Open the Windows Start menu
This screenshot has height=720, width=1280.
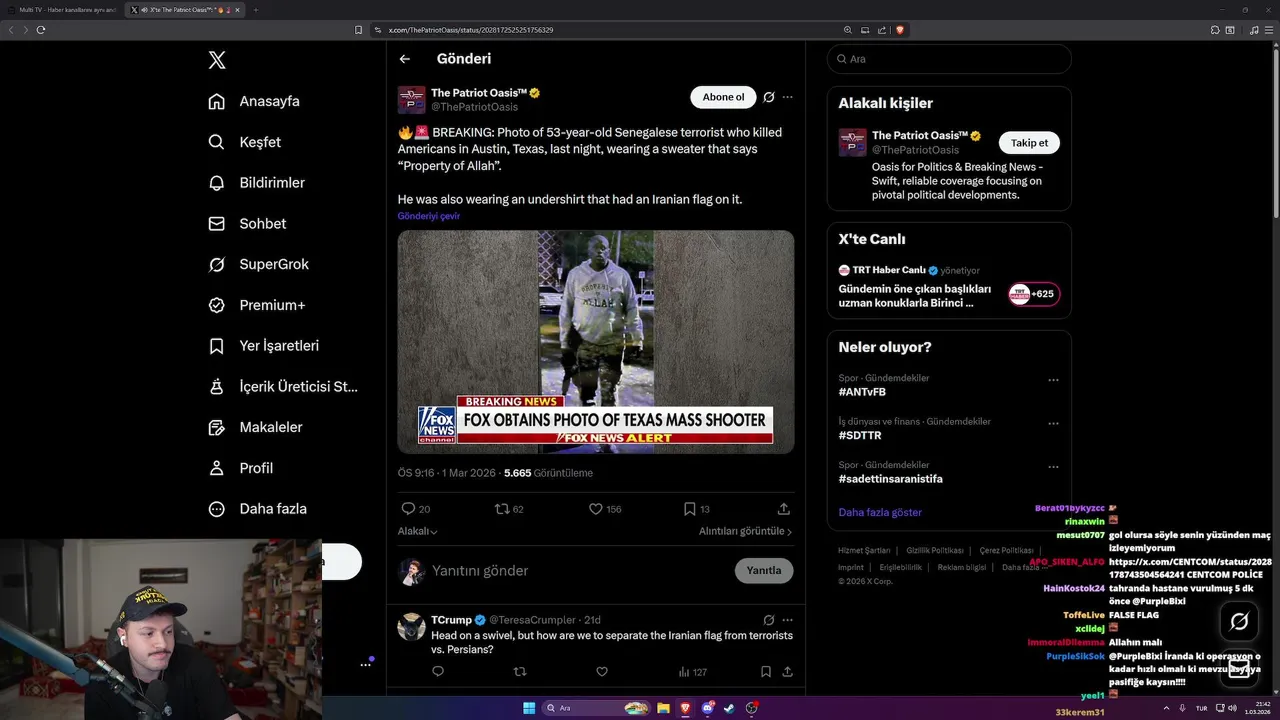(529, 708)
